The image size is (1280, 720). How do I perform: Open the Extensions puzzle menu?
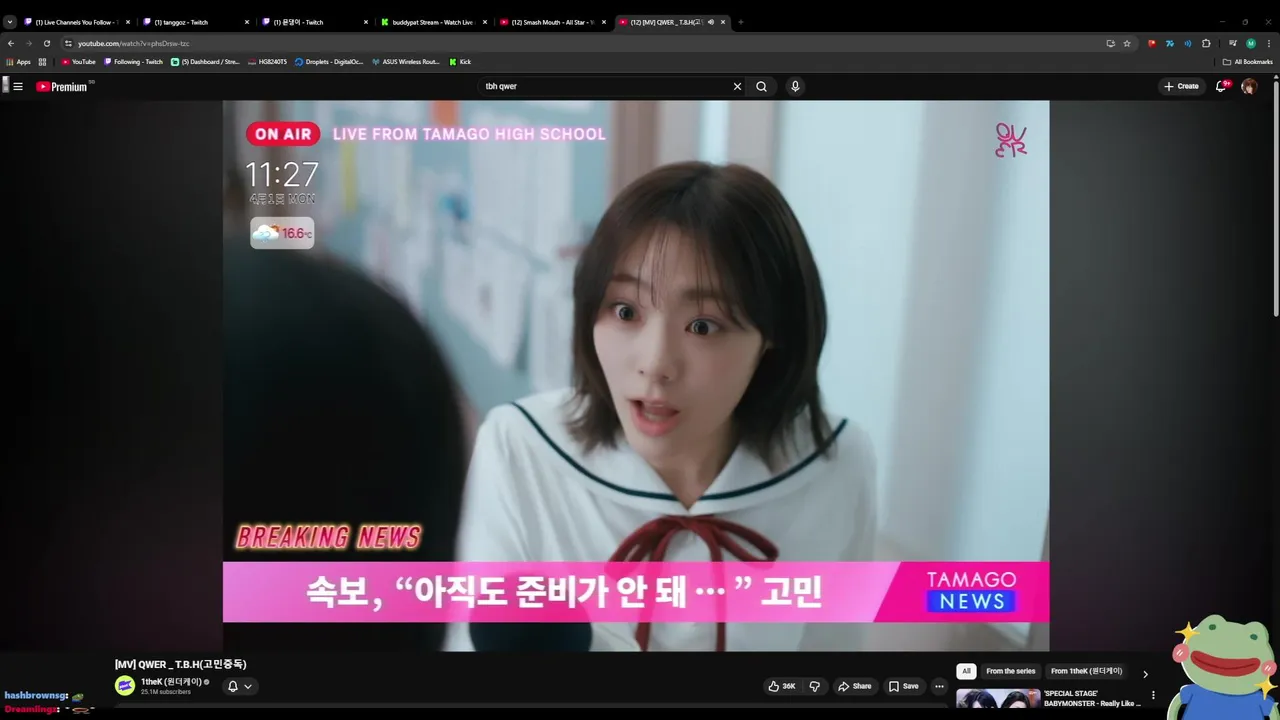pos(1206,44)
